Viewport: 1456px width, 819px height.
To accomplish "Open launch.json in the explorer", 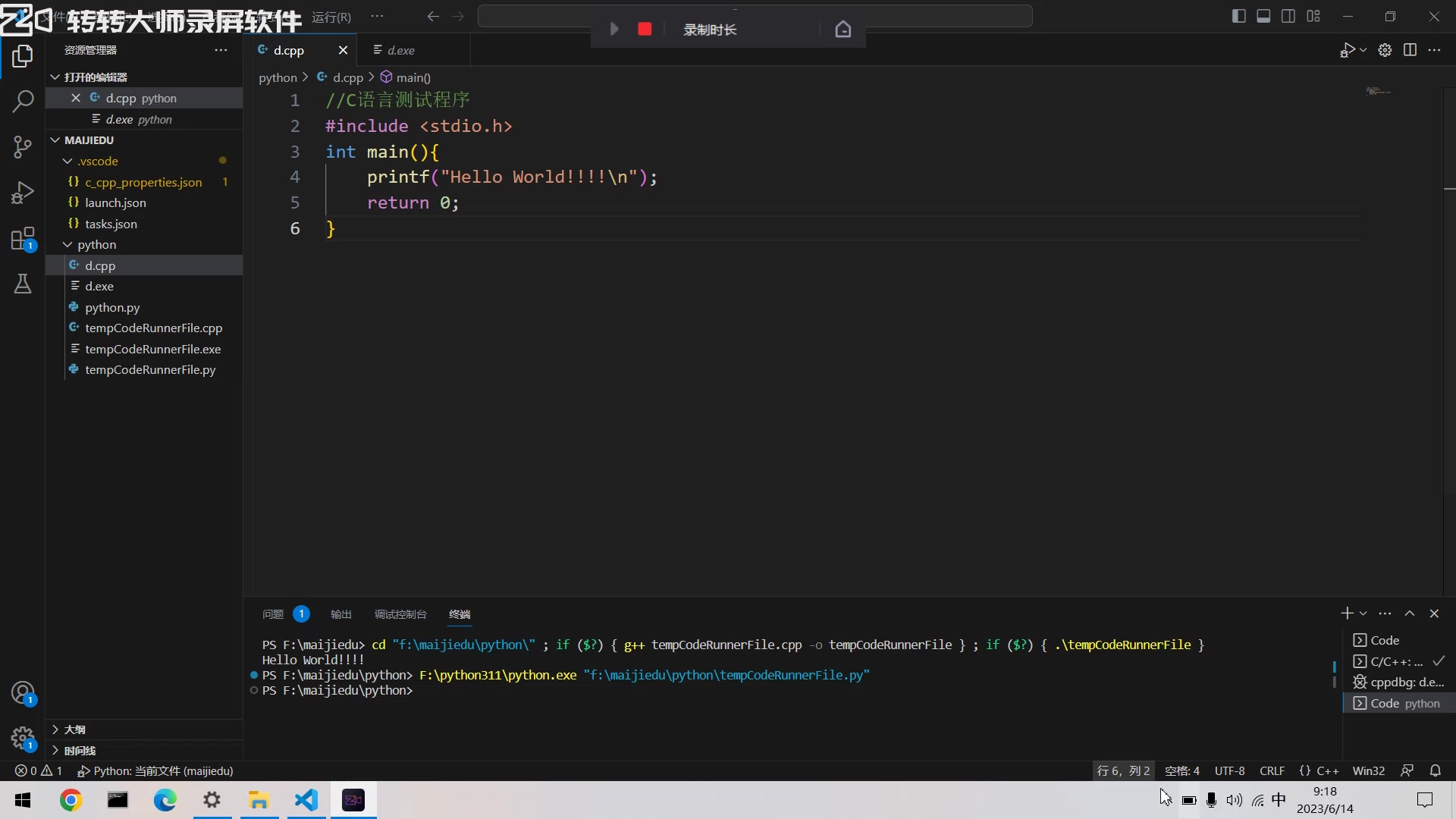I will [x=115, y=202].
